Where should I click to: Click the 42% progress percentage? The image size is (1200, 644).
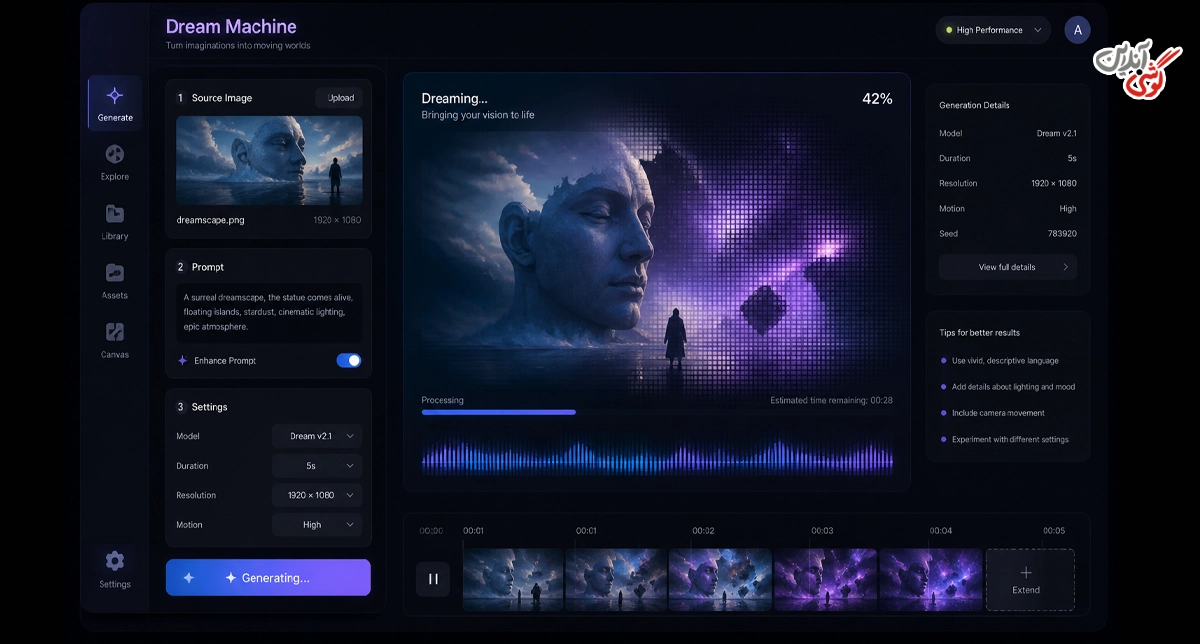(x=877, y=99)
